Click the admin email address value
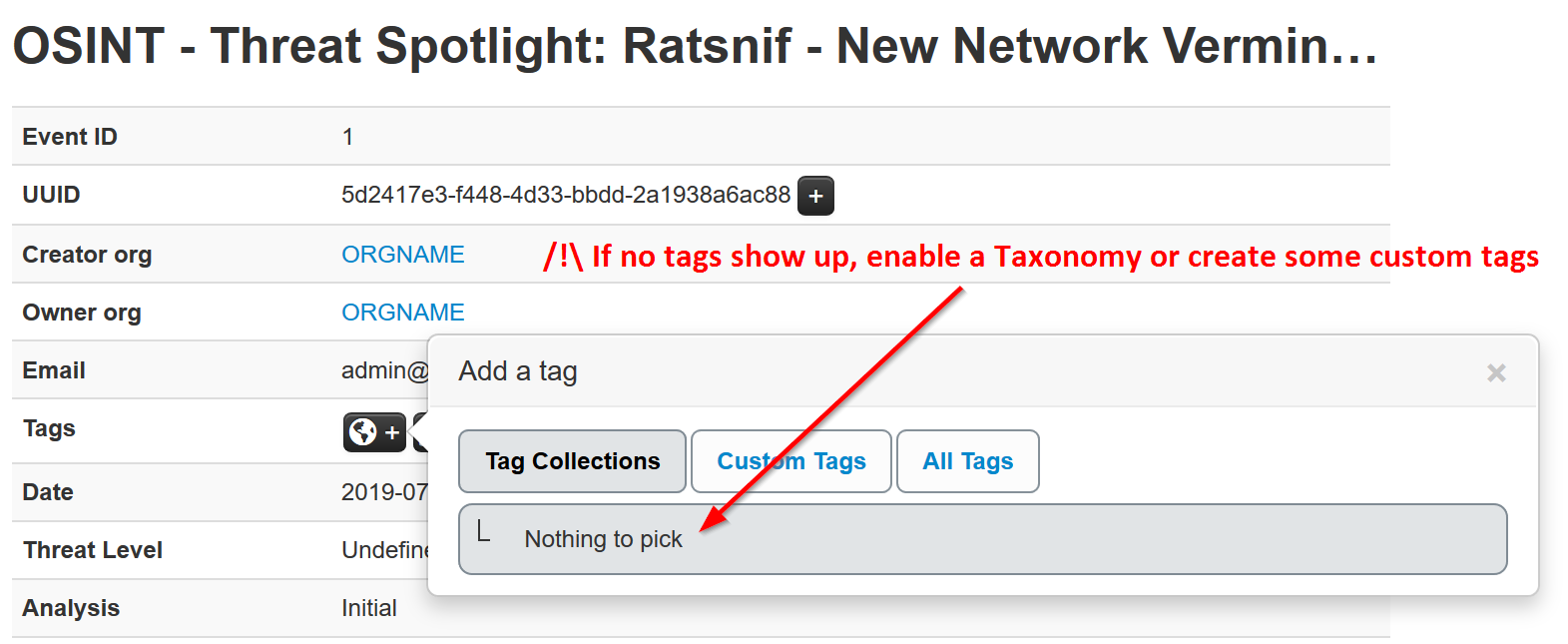Screen dimensions: 1568x644 tap(384, 370)
